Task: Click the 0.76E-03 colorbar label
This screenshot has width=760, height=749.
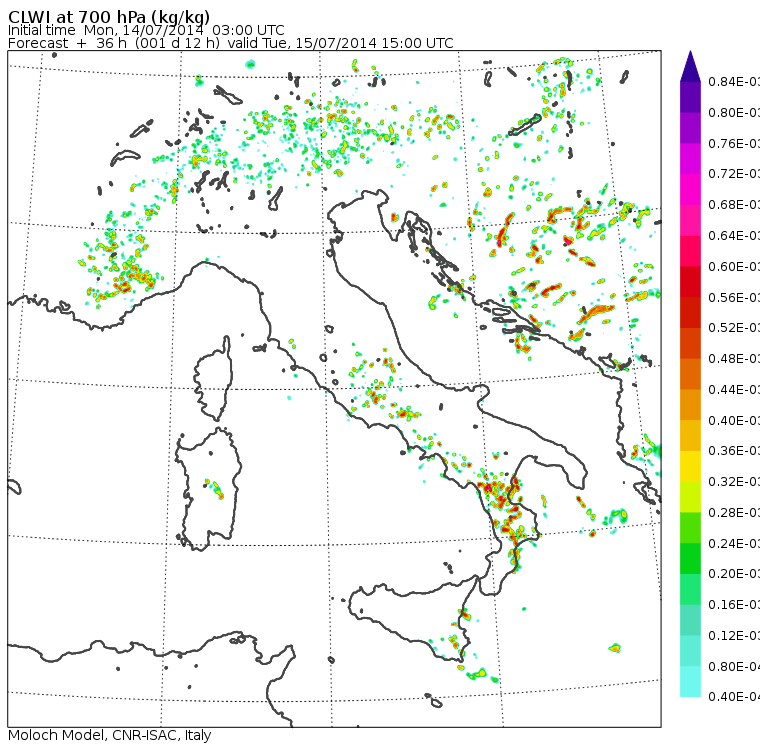Action: [733, 143]
